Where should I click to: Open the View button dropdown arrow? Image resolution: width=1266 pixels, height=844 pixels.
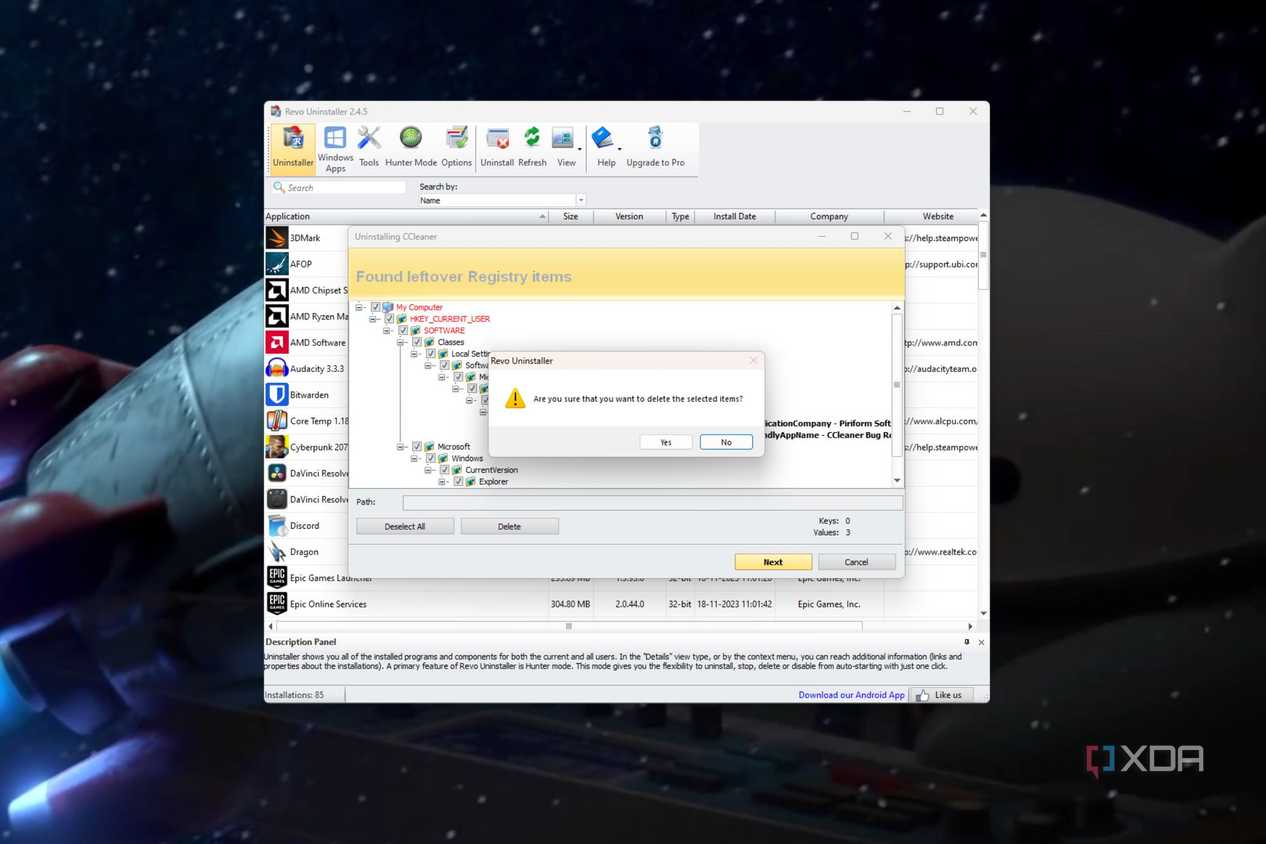coord(580,150)
